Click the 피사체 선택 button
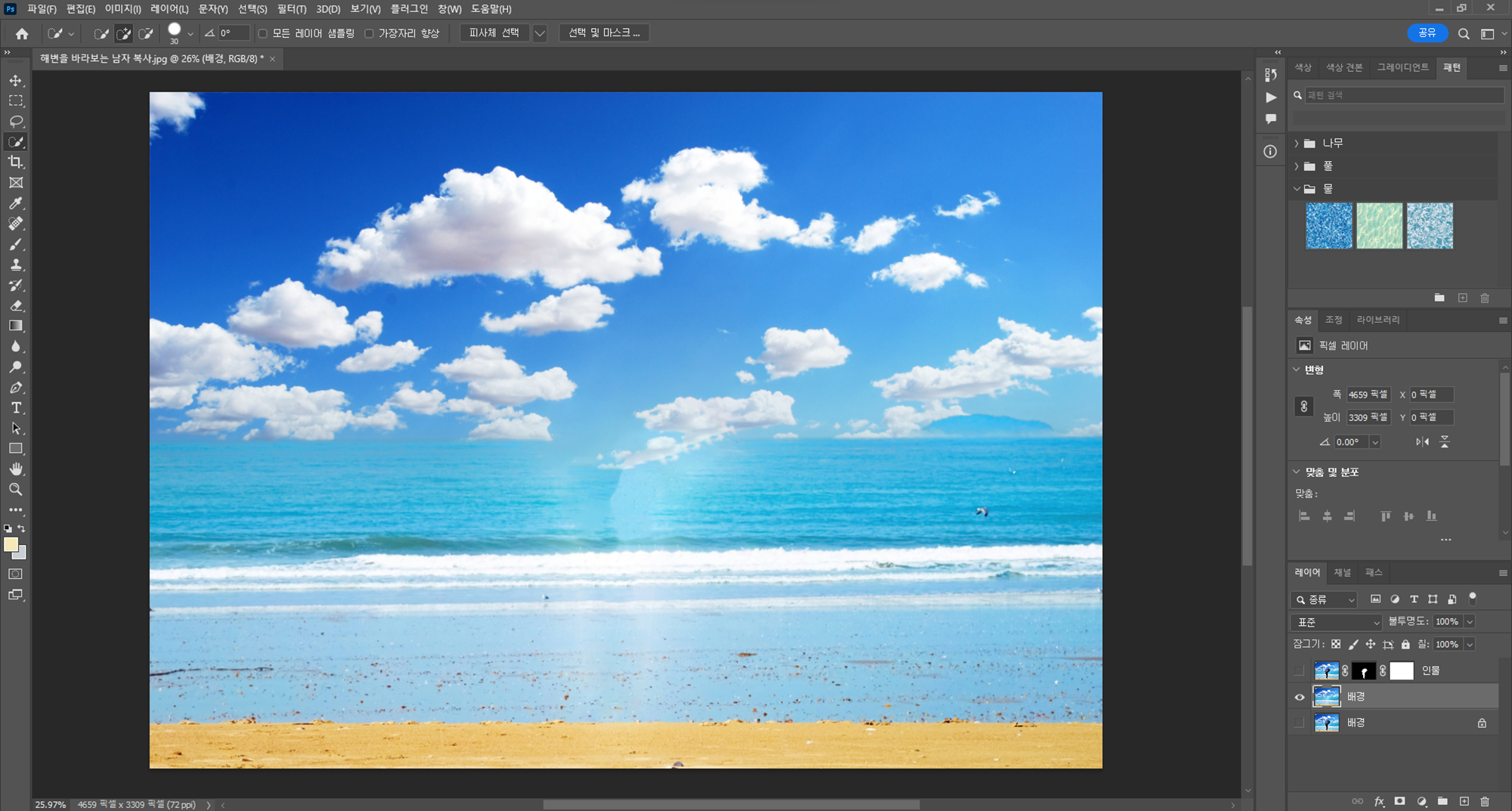This screenshot has height=811, width=1512. [x=494, y=33]
